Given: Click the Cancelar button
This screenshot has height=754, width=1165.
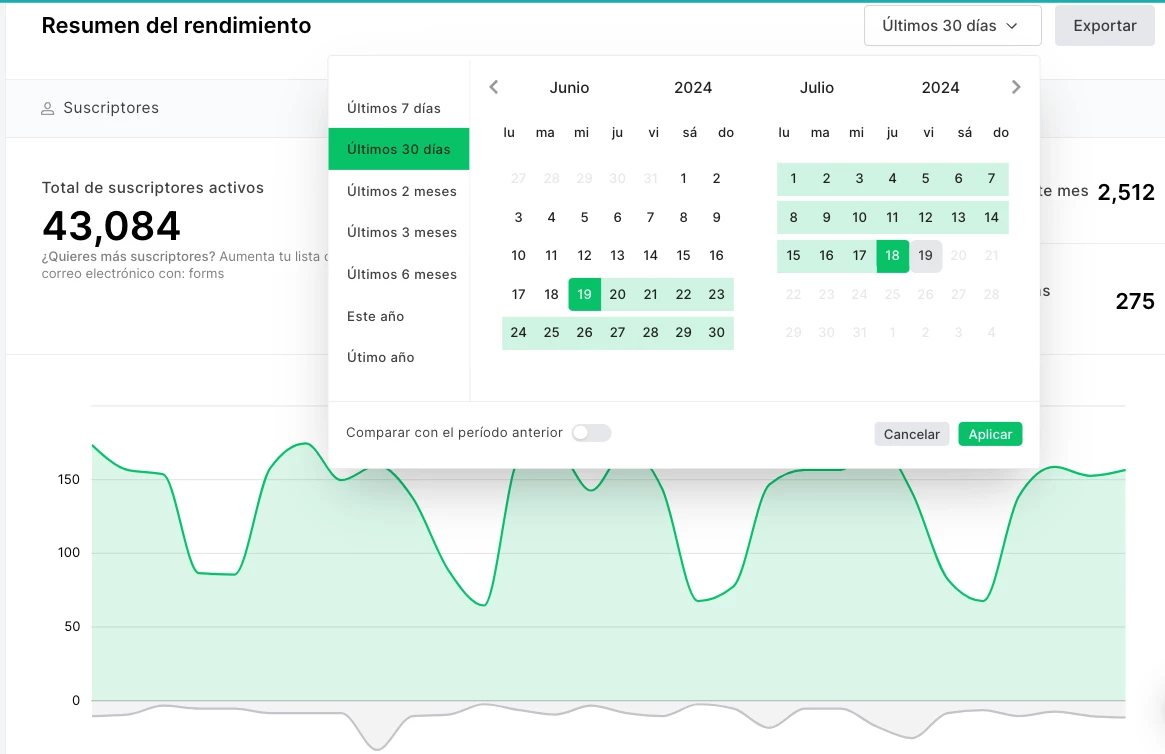Looking at the screenshot, I should coord(911,434).
